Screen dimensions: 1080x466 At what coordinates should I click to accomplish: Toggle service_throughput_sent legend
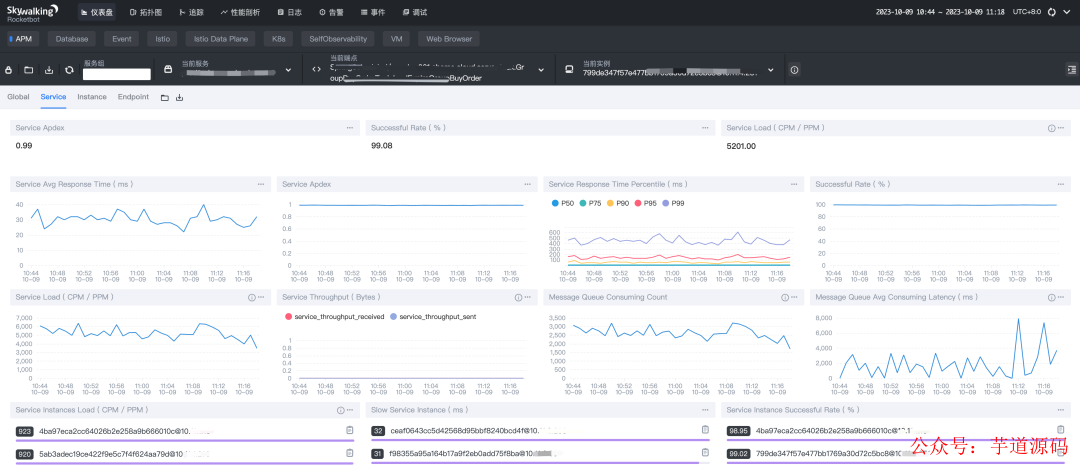coord(433,317)
